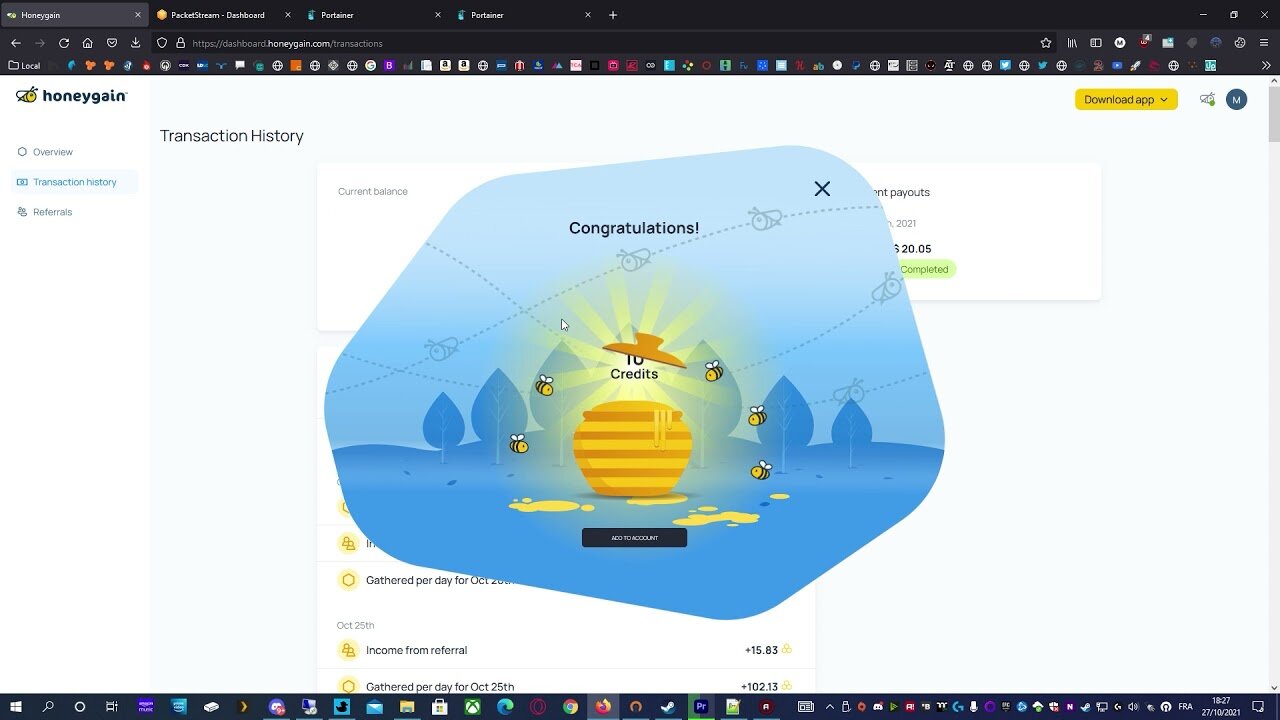Click the $20.05 payout amount
This screenshot has height=720, width=1280.
(910, 249)
